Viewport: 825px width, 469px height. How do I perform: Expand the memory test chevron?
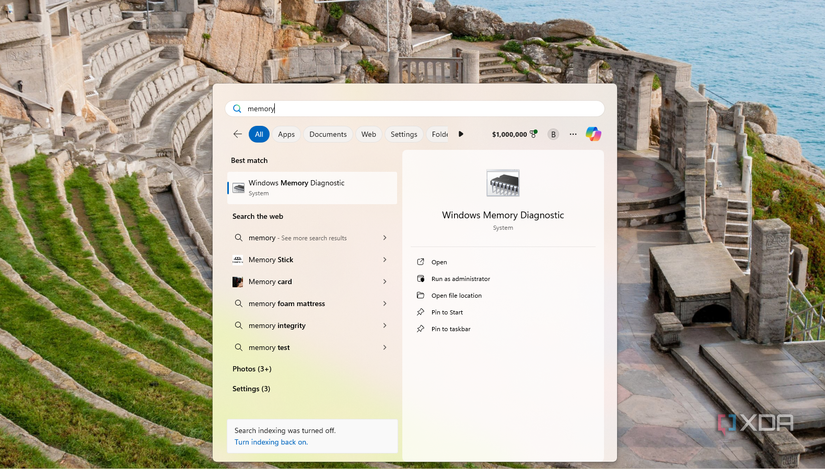(385, 347)
